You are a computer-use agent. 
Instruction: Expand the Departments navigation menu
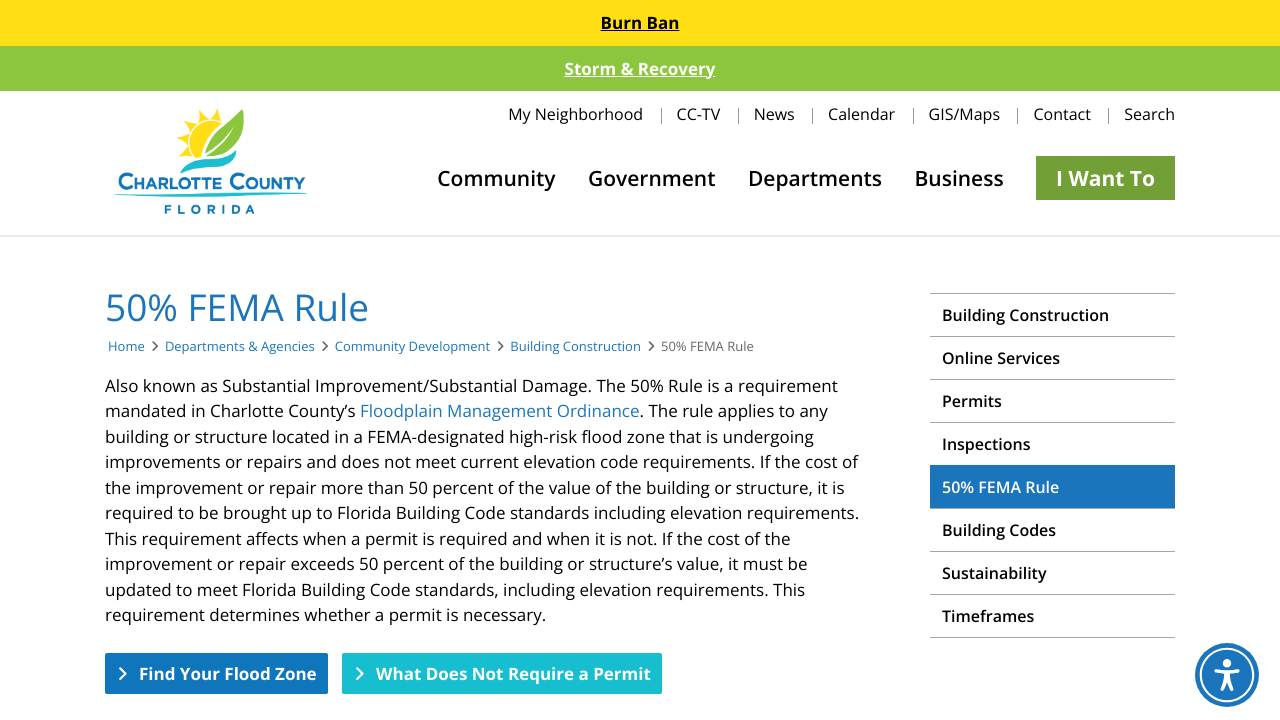pos(814,178)
